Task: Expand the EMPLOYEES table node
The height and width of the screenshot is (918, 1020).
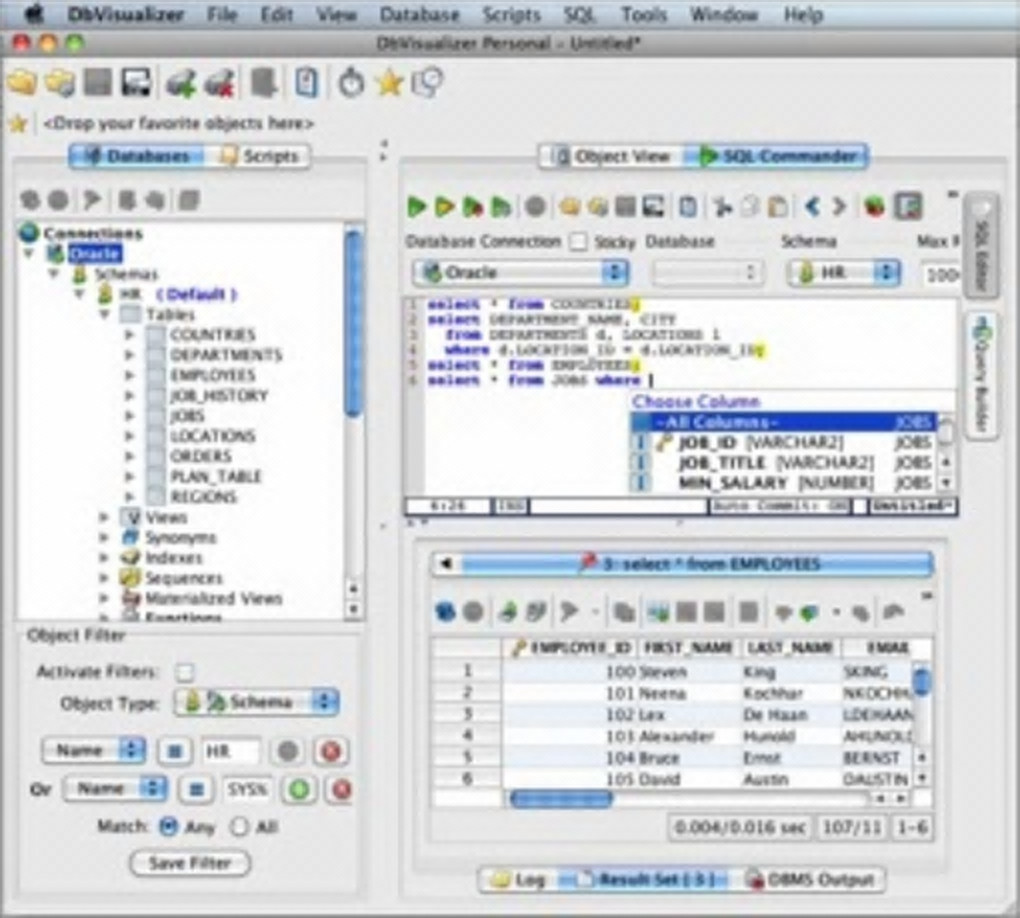Action: tap(129, 375)
